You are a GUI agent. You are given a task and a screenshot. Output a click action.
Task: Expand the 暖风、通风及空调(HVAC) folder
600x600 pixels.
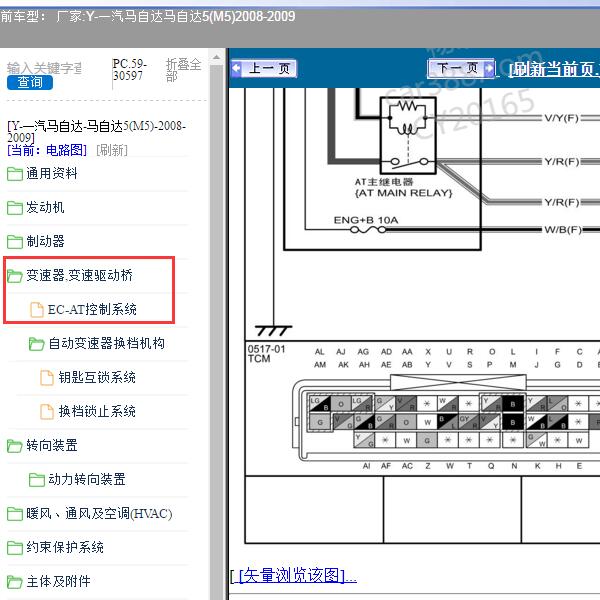tap(99, 514)
